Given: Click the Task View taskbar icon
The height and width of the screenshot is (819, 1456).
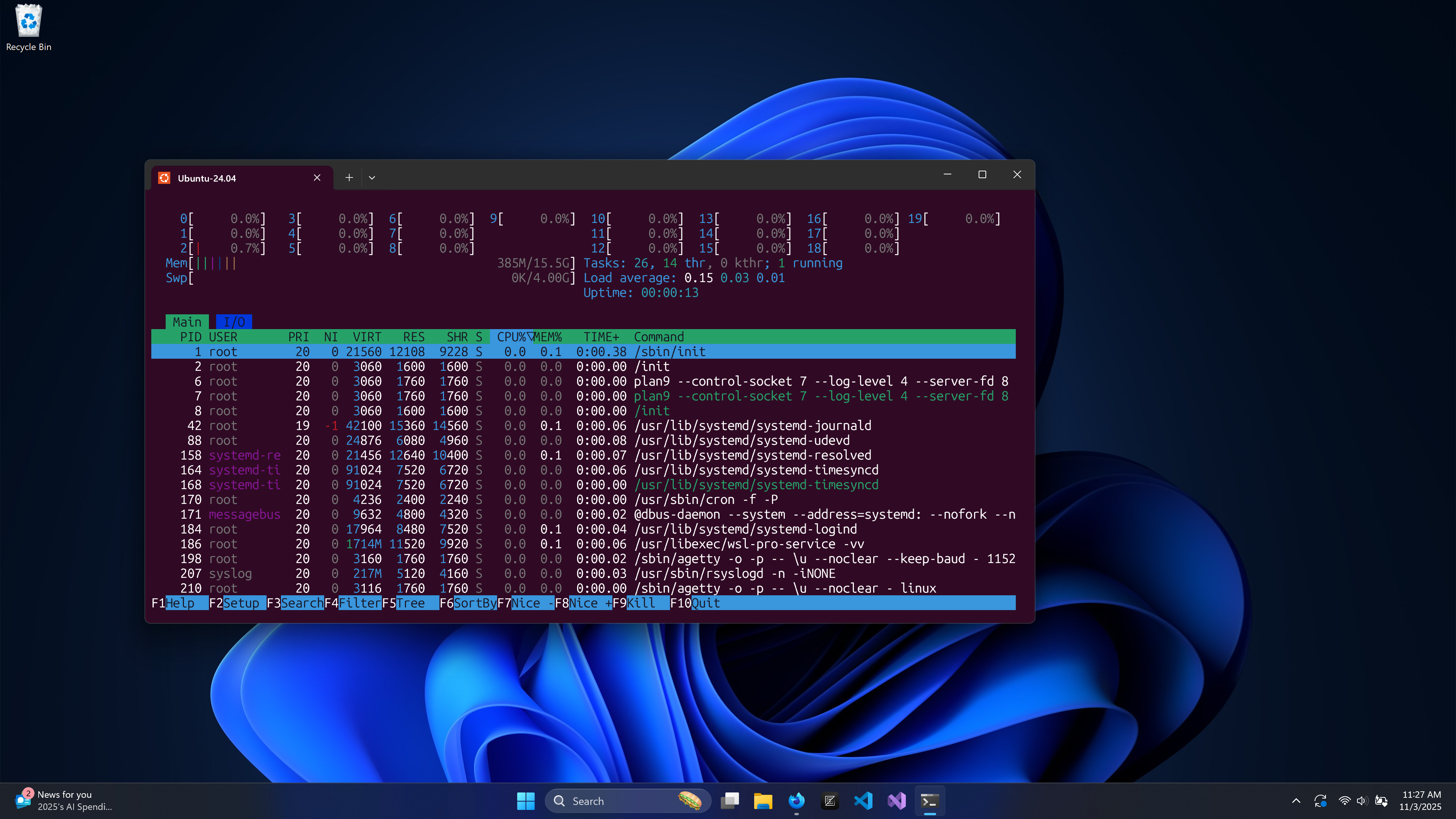Looking at the screenshot, I should pos(729,800).
